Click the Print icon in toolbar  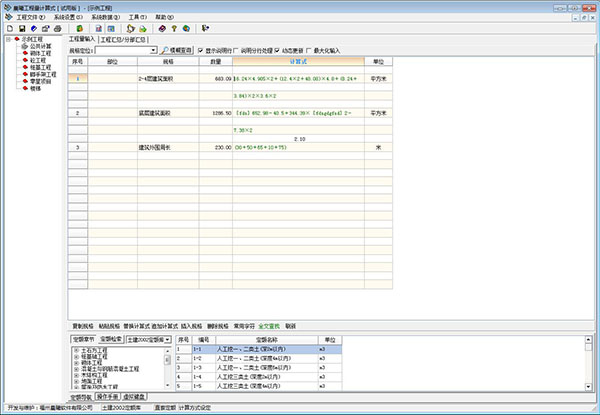click(58, 28)
